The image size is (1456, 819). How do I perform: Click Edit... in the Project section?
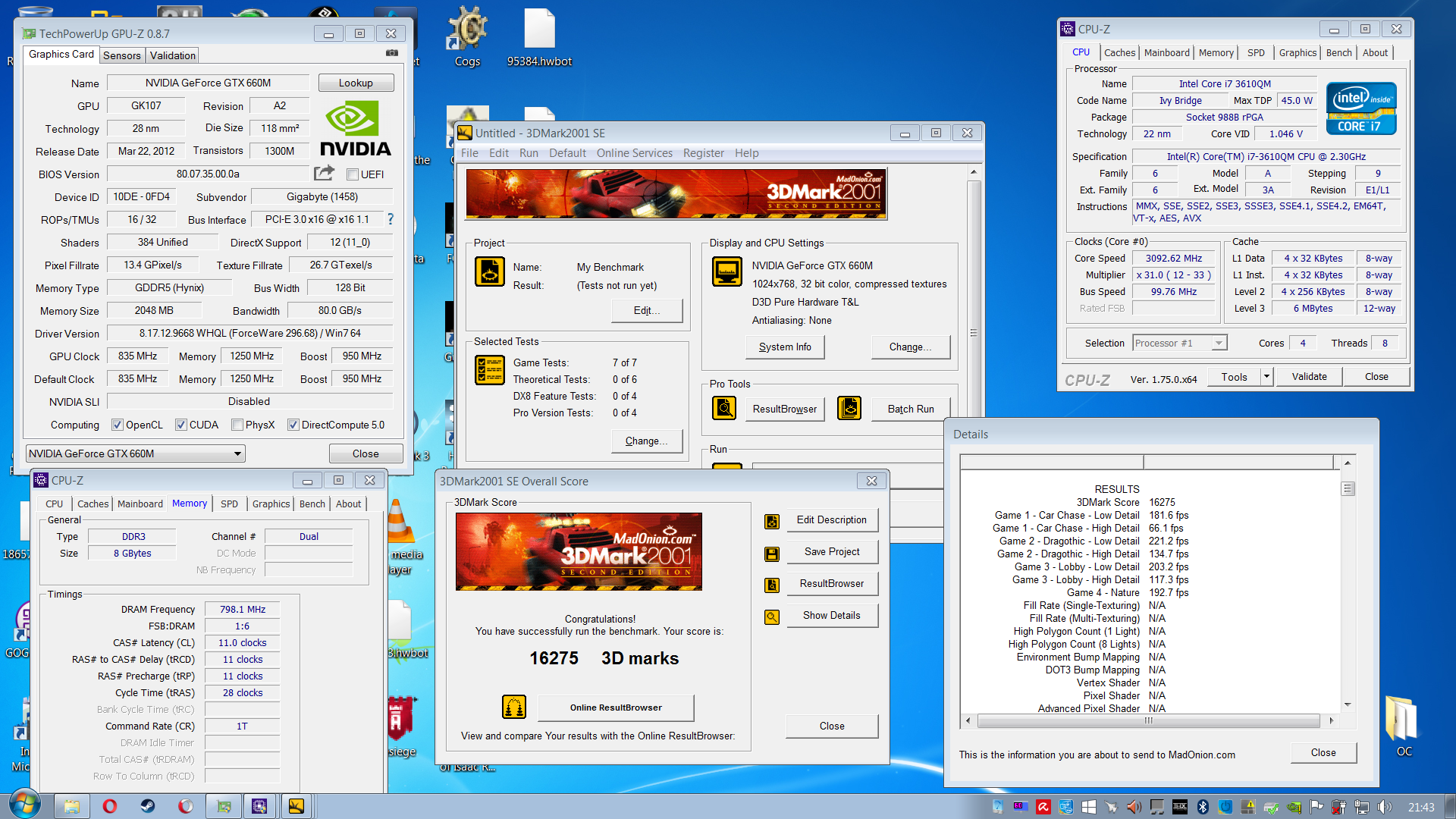coord(647,310)
